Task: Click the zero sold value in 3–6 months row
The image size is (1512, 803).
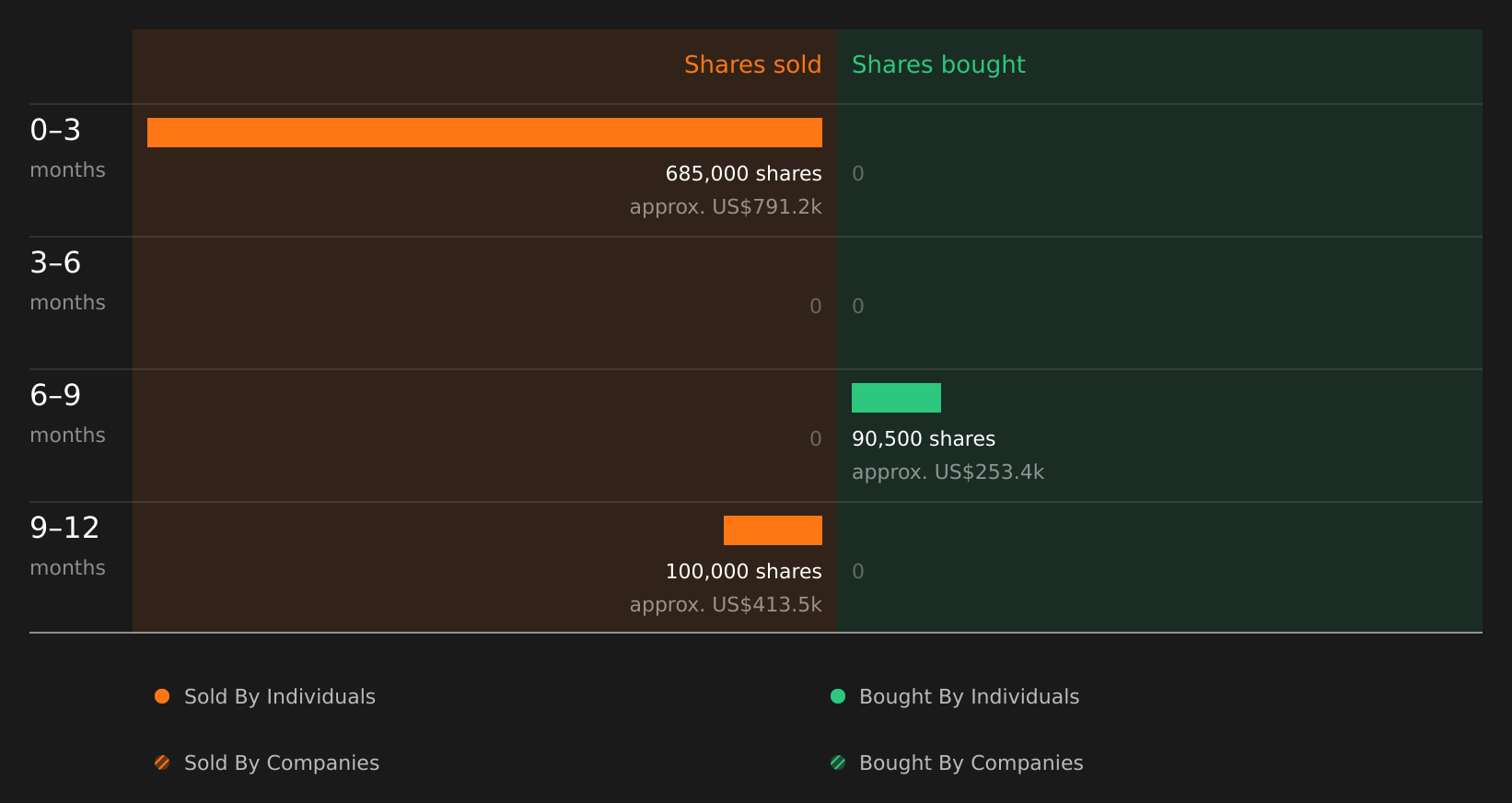Action: click(x=816, y=306)
